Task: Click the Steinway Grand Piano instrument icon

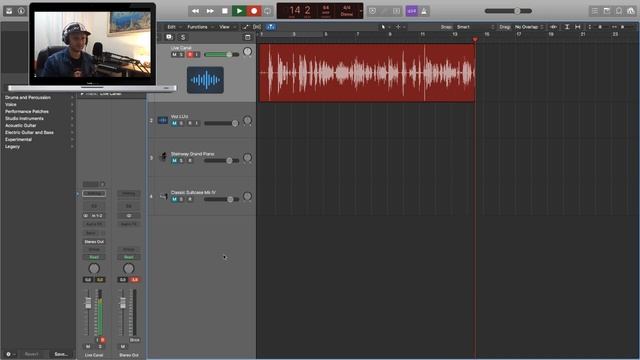Action: tap(163, 157)
